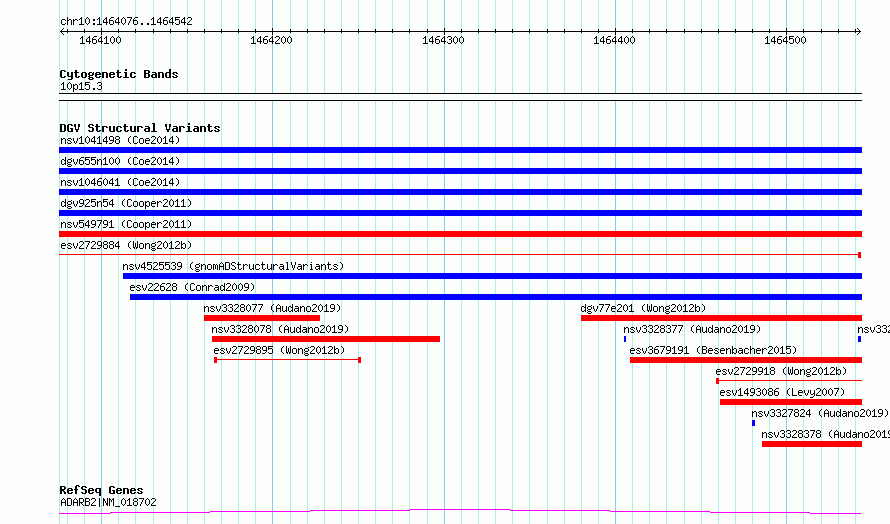This screenshot has width=890, height=524.
Task: Click ruler position 1464400
Action: point(614,40)
